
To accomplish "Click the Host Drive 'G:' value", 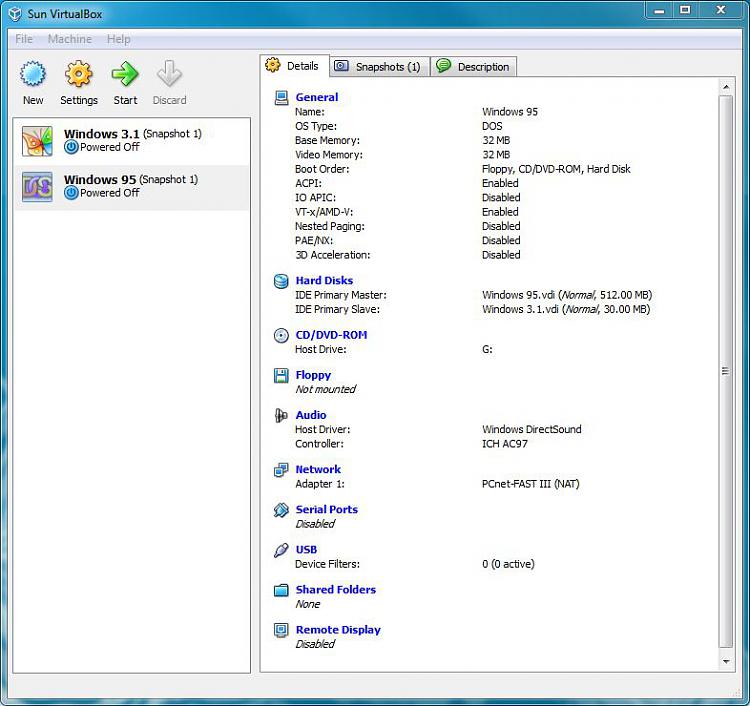I will click(487, 349).
